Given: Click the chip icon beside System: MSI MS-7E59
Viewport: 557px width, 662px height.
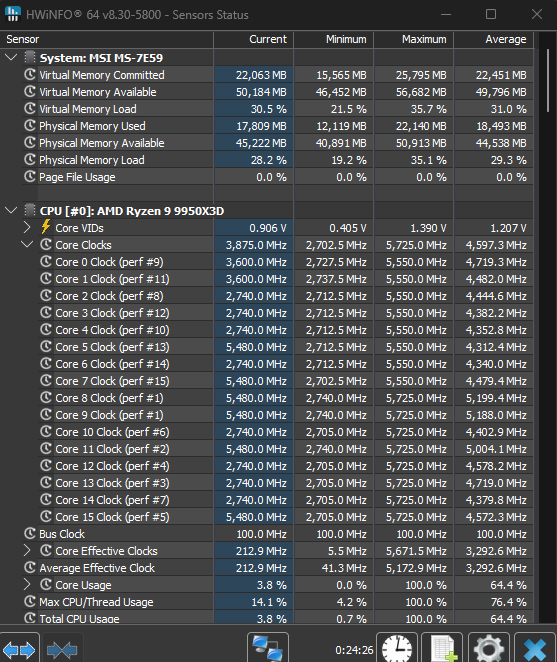Looking at the screenshot, I should [x=30, y=57].
